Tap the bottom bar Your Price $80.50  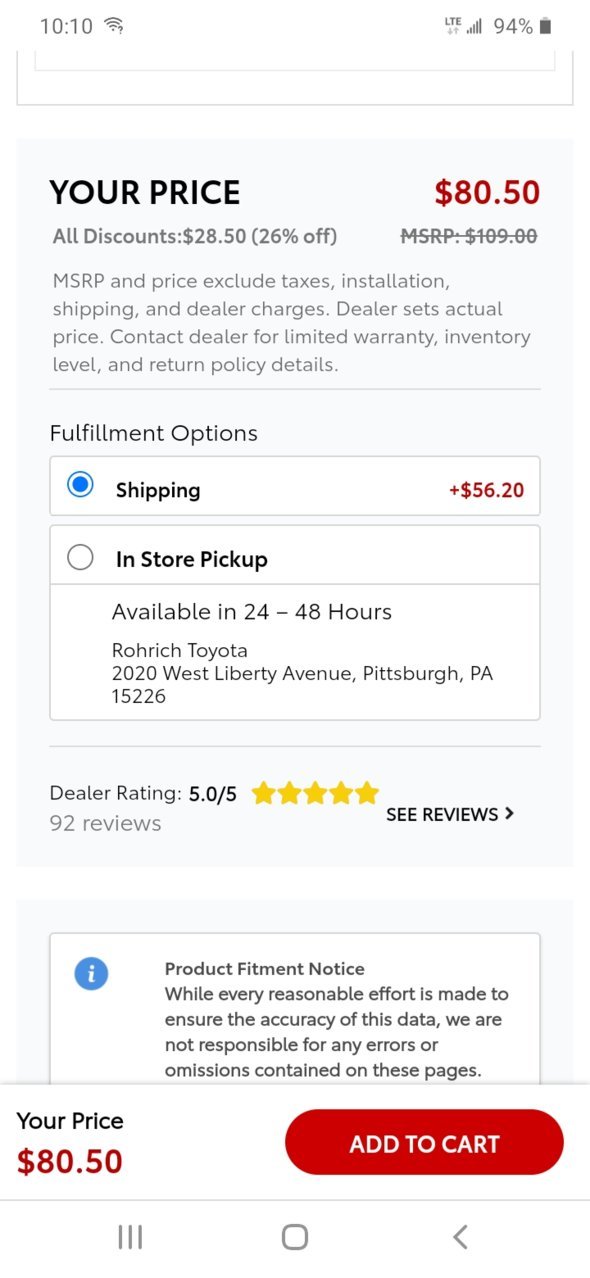(70, 1142)
